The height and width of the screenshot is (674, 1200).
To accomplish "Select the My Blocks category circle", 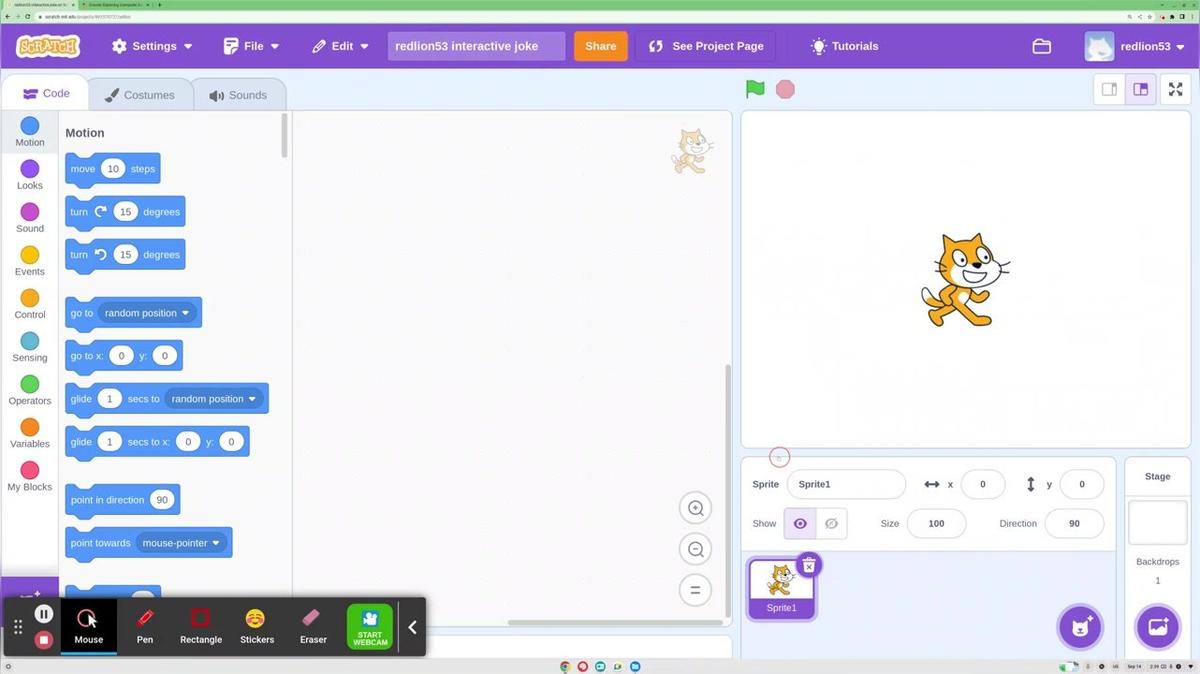I will 30,469.
